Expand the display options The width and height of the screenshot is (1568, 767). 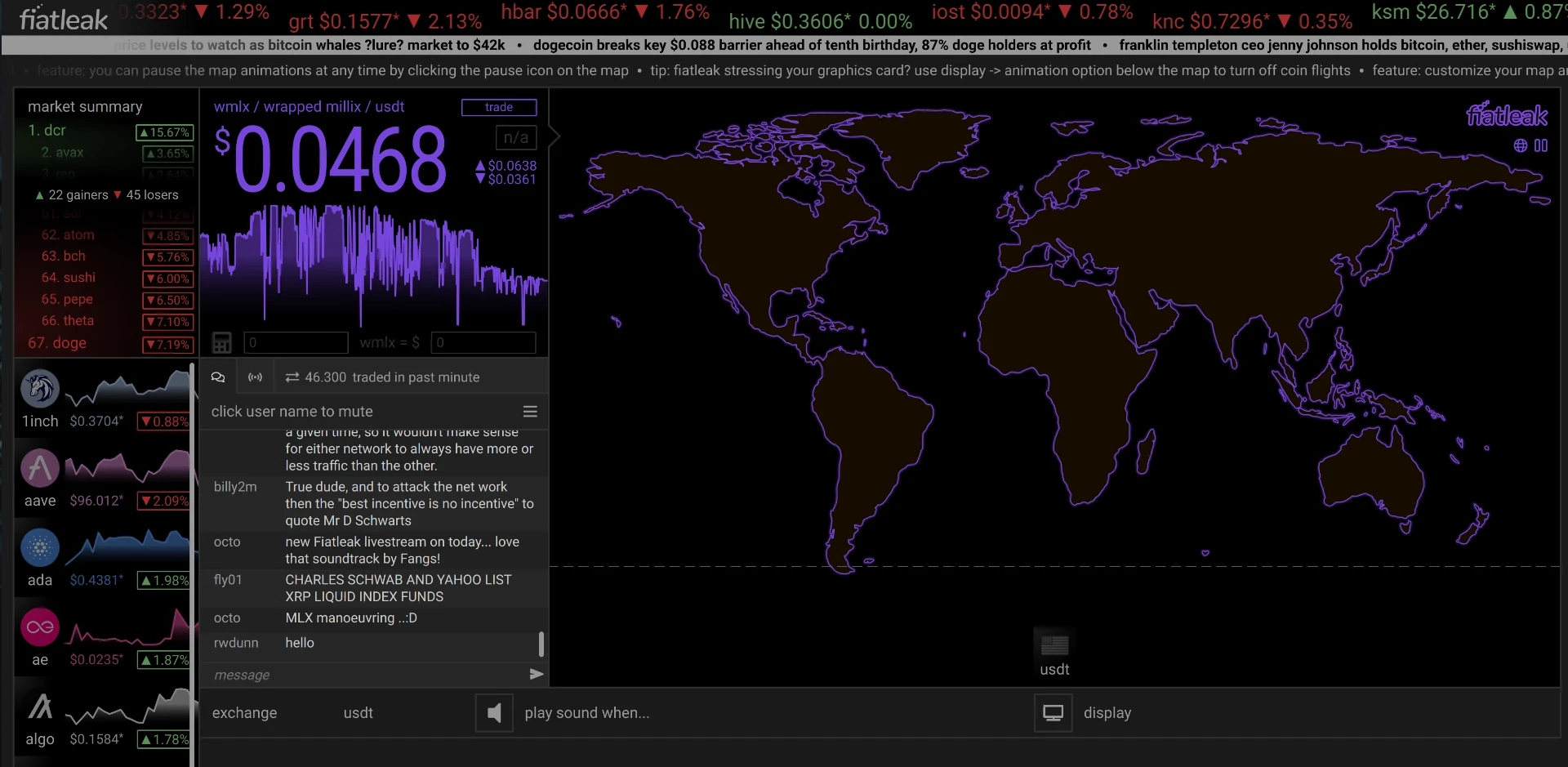1107,713
